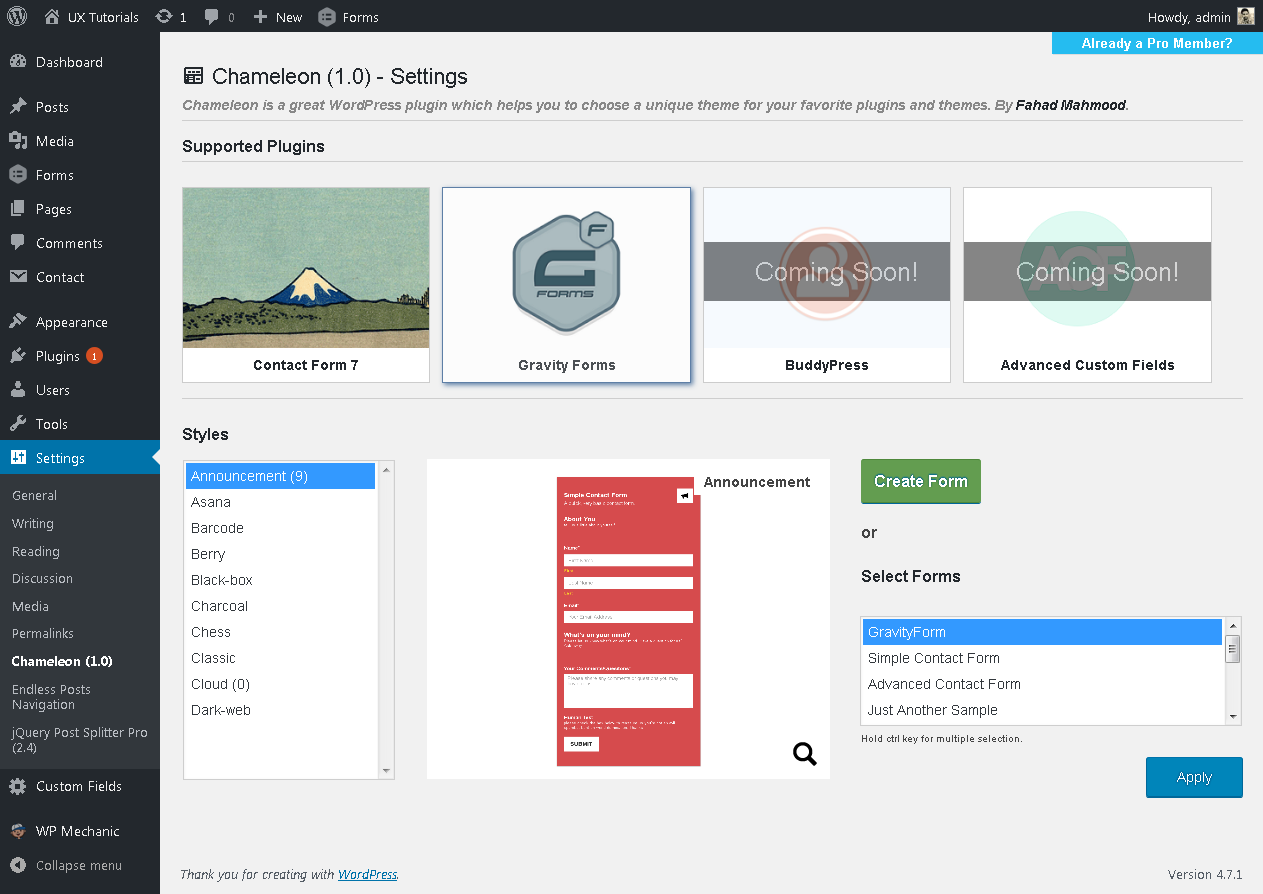The height and width of the screenshot is (894, 1263).
Task: Open jQuery Post Splitter Pro submenu
Action: 79,740
